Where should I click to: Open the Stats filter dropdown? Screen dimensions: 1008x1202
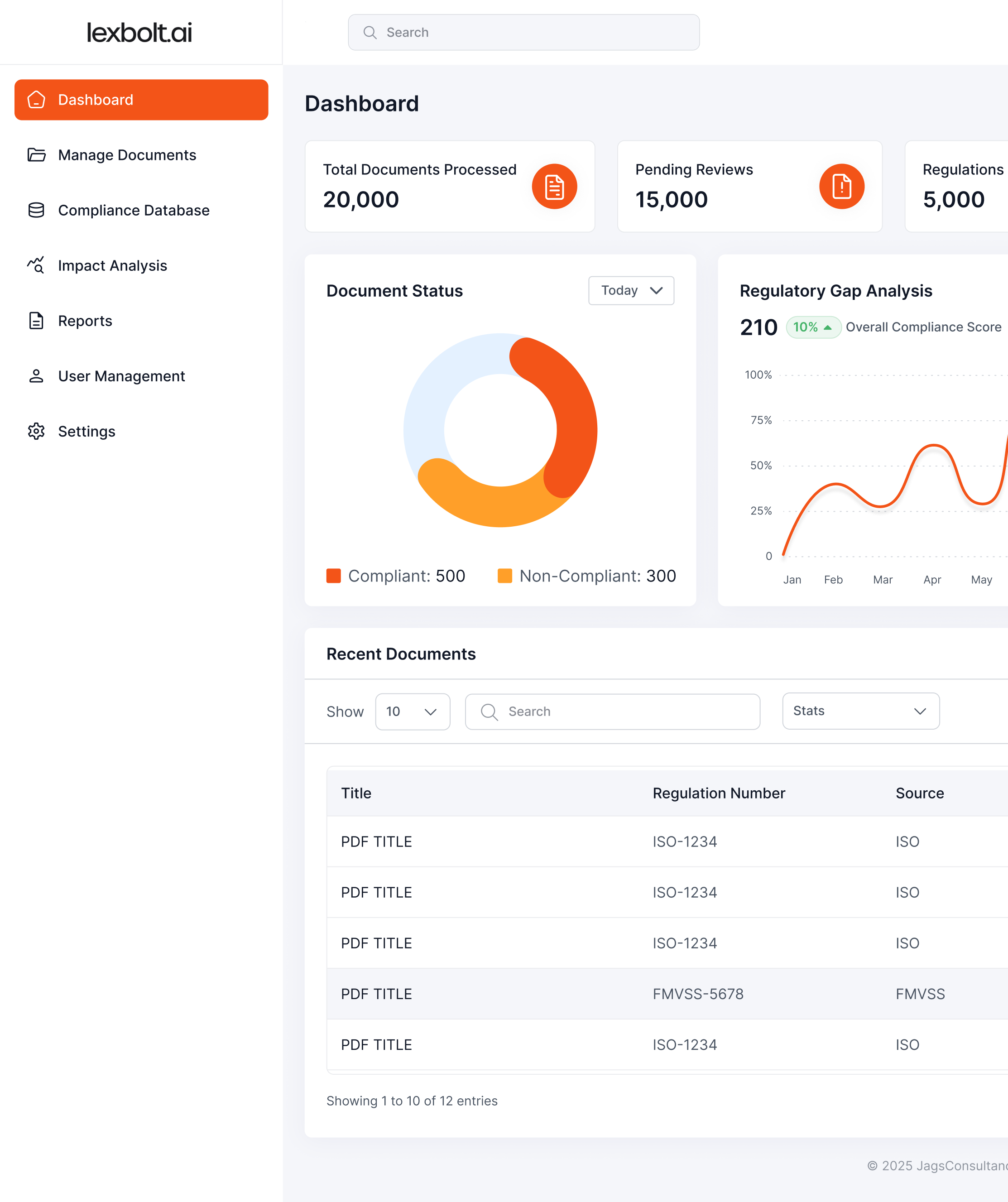pos(860,711)
